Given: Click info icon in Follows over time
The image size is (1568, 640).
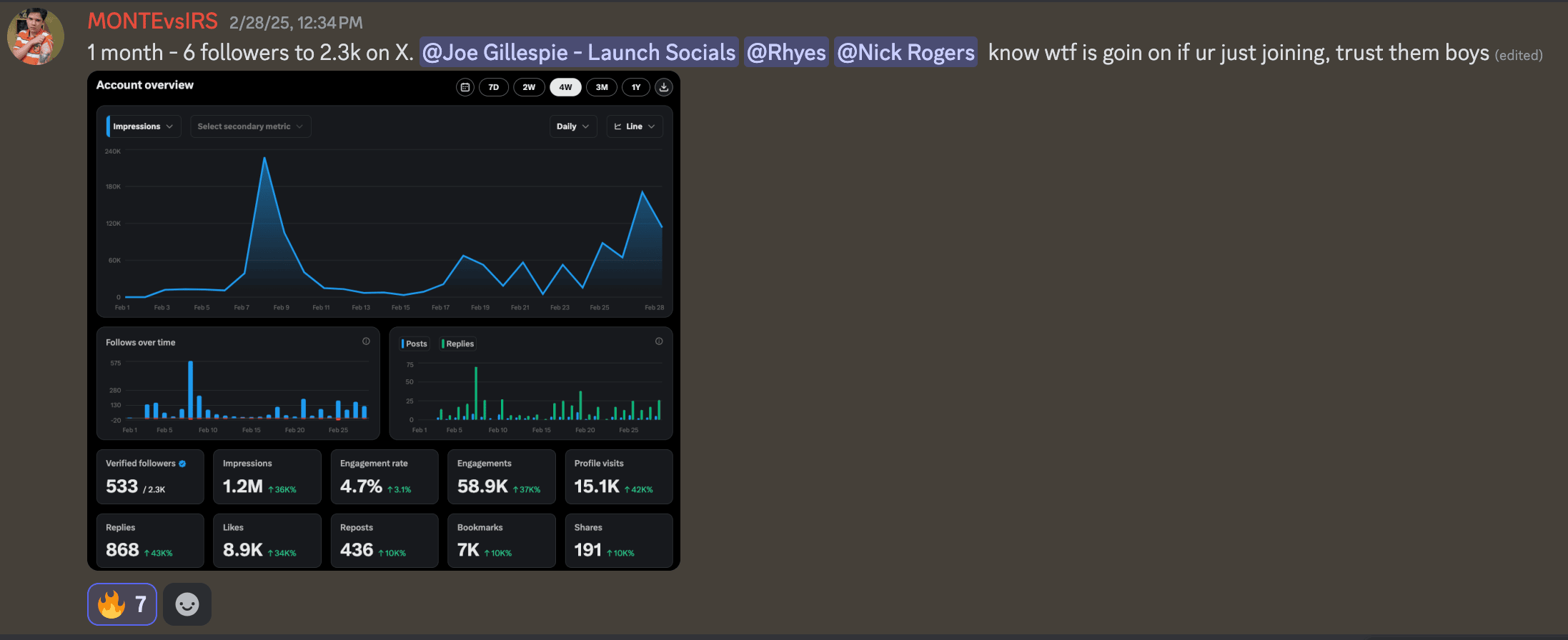Looking at the screenshot, I should point(366,341).
